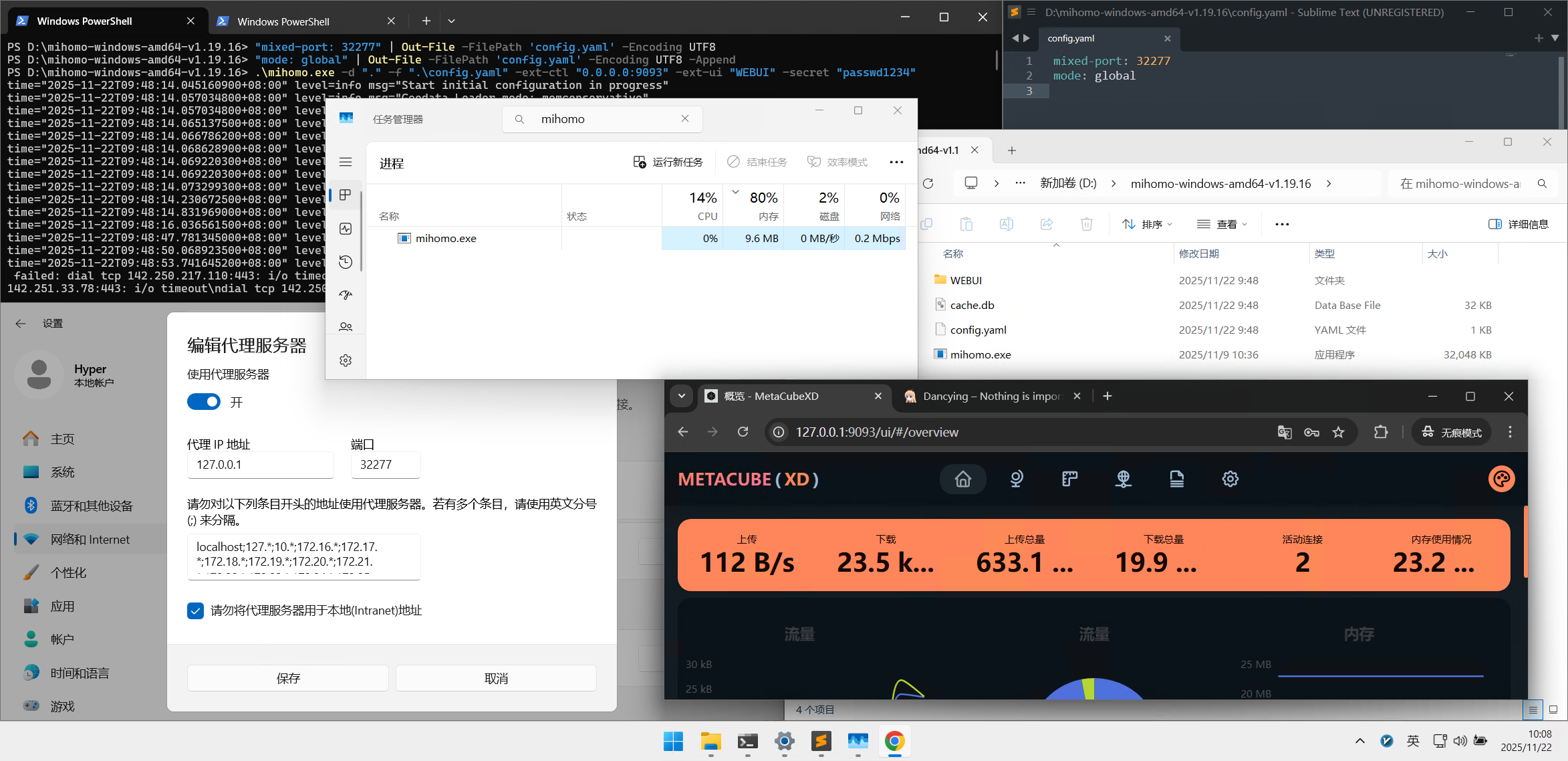Screen dimensions: 1568x761
Task: Uncheck the proxy Intranet address checkbox
Action: click(x=194, y=611)
